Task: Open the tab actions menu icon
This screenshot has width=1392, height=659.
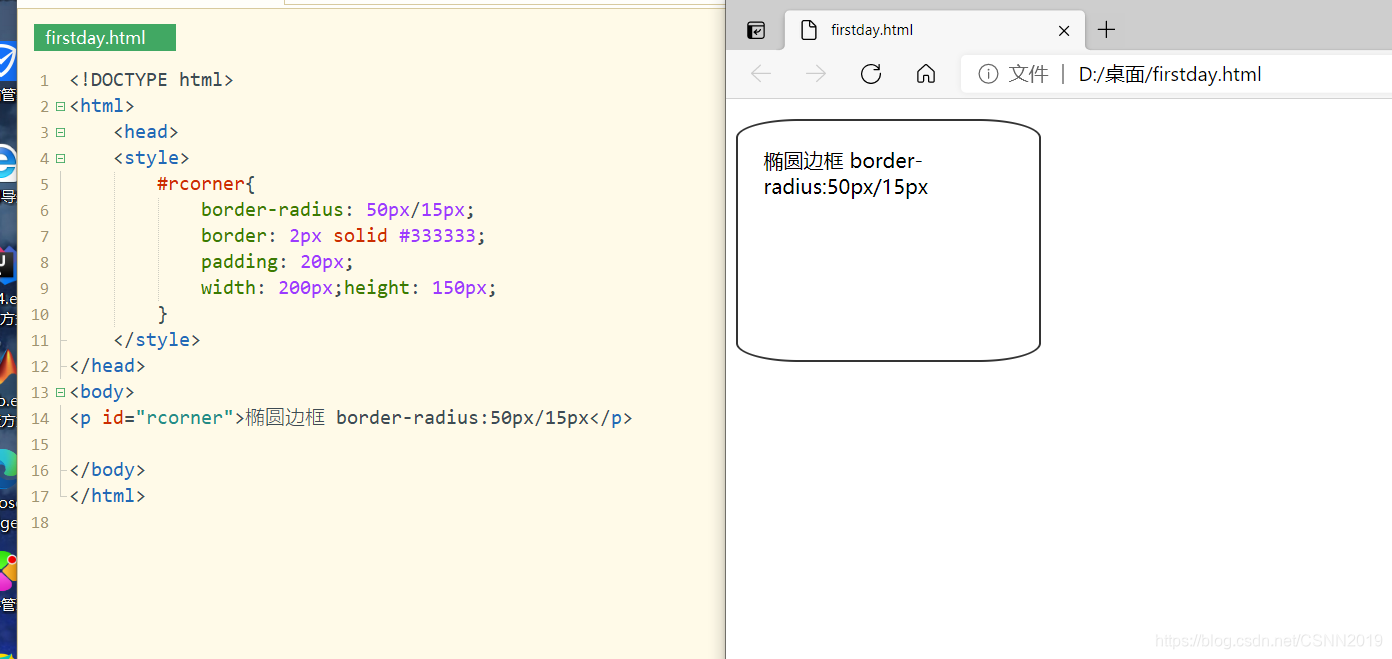Action: click(x=757, y=31)
